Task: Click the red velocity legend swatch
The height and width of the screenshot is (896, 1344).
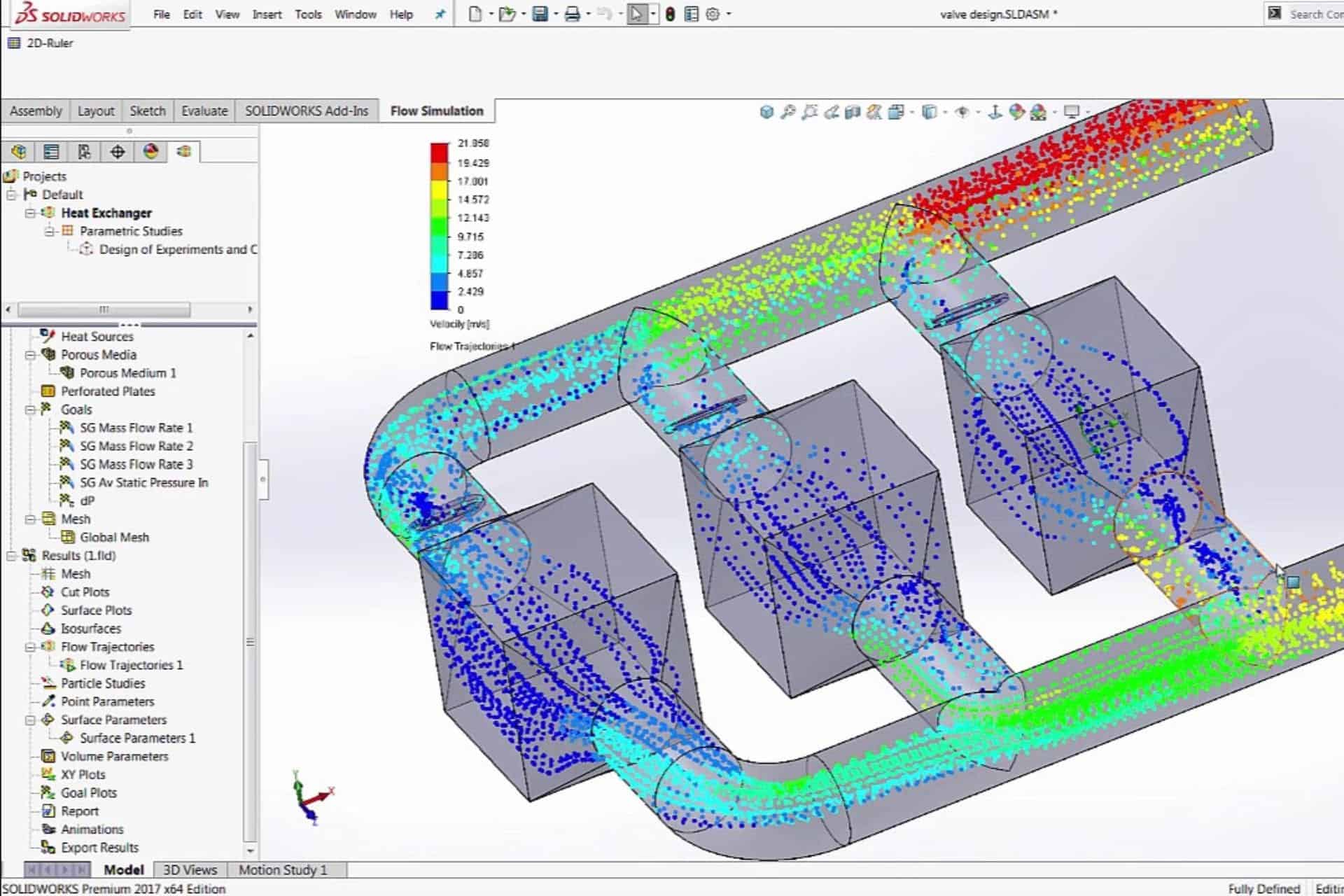Action: pos(439,153)
